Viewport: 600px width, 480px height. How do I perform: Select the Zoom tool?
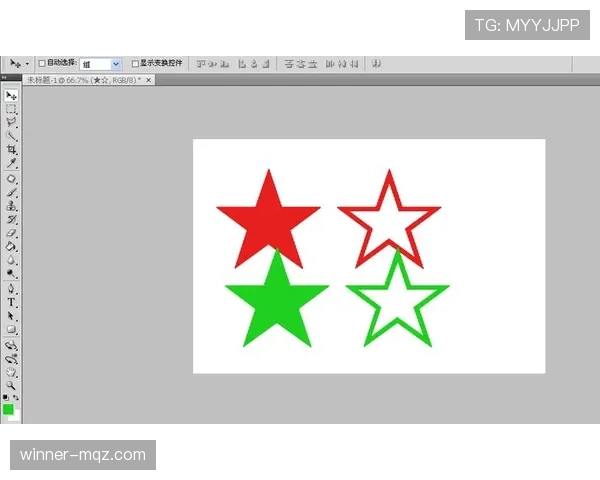click(11, 385)
